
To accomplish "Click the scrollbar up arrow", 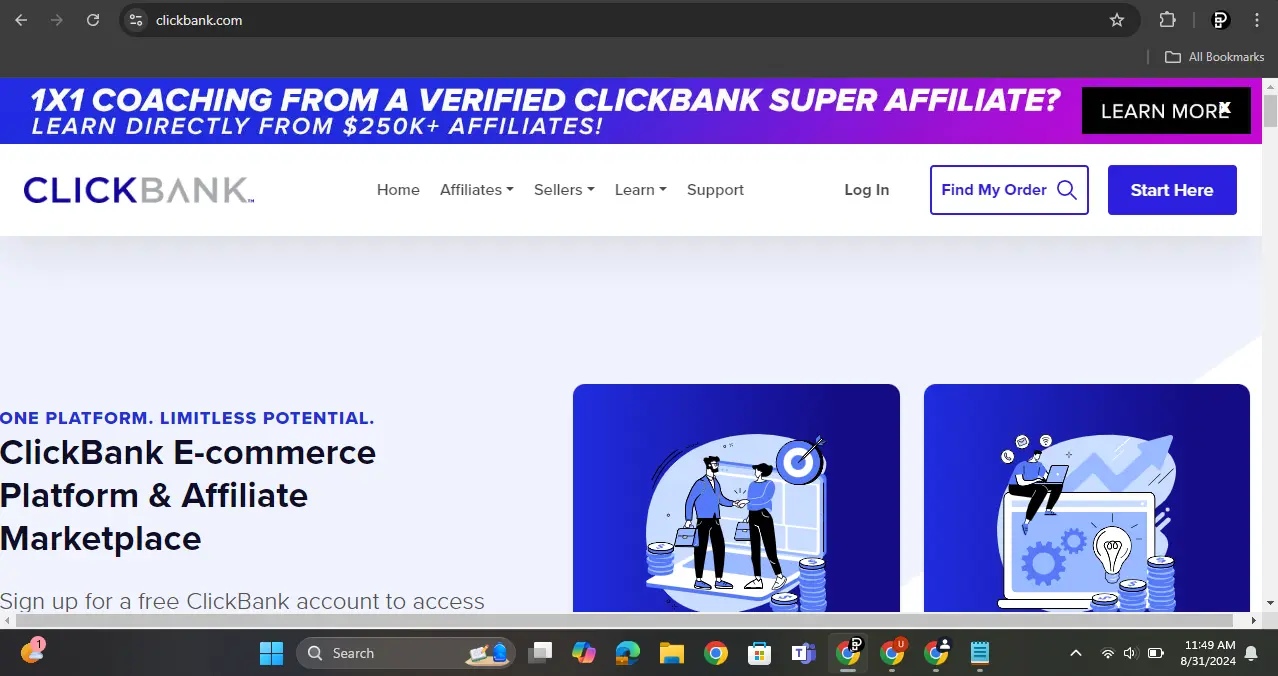I will tap(1270, 86).
